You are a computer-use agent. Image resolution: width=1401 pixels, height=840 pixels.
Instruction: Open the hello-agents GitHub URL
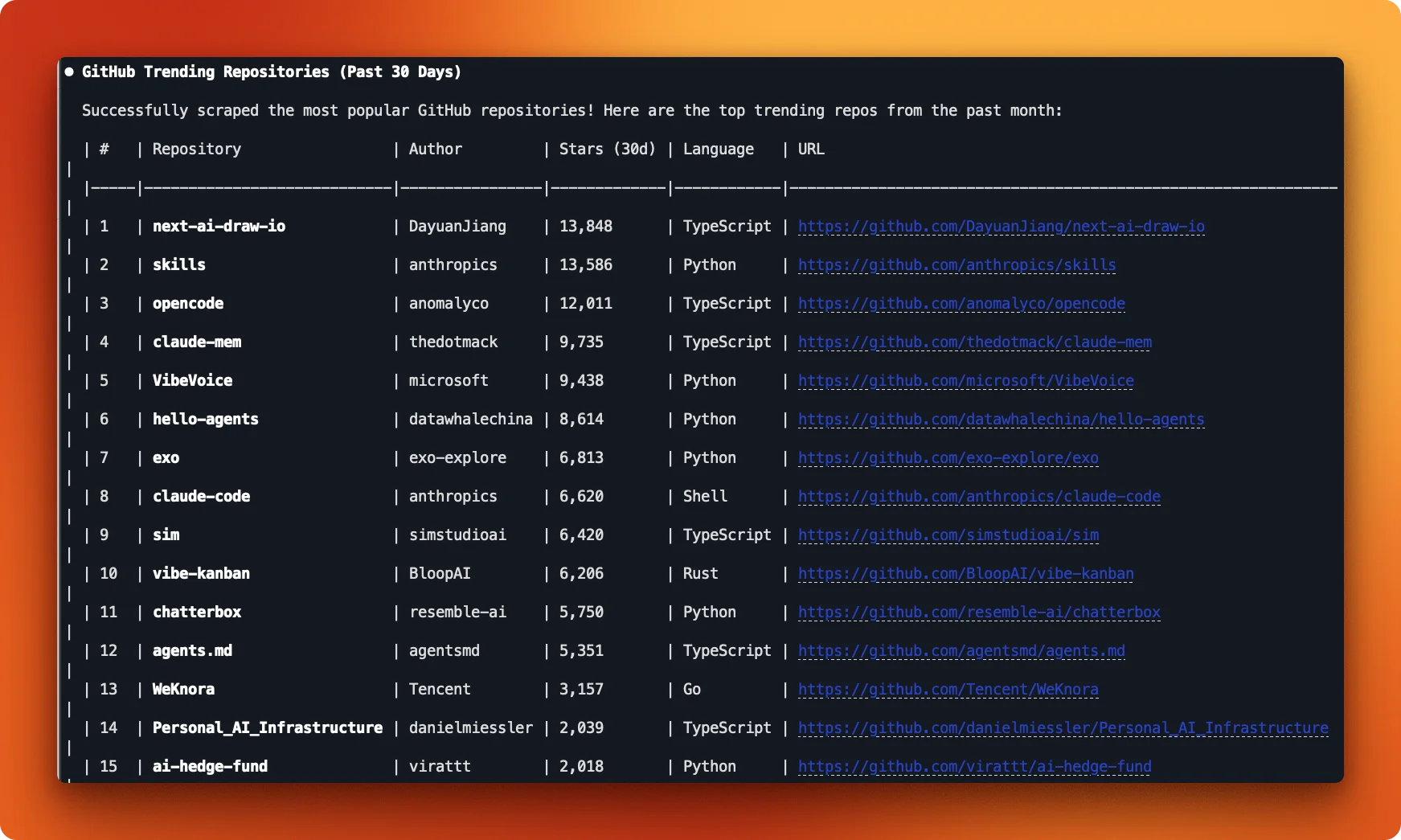click(1000, 419)
